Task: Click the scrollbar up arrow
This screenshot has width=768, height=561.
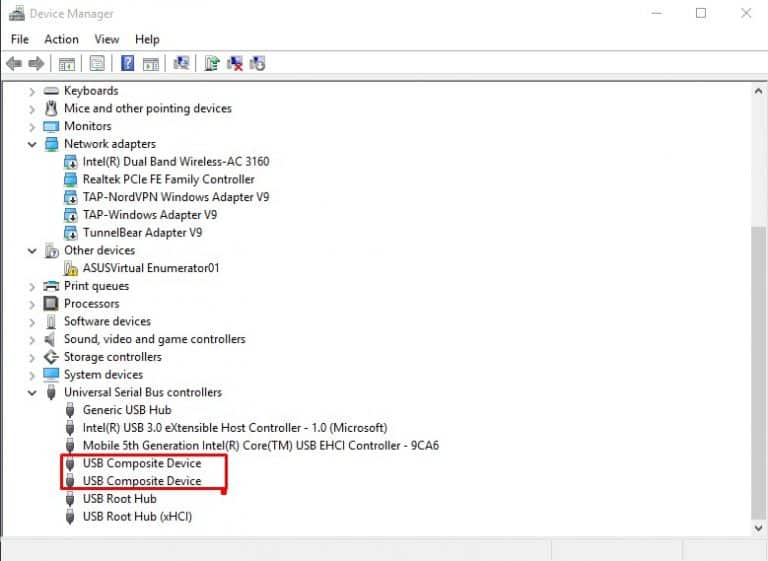Action: coord(758,91)
